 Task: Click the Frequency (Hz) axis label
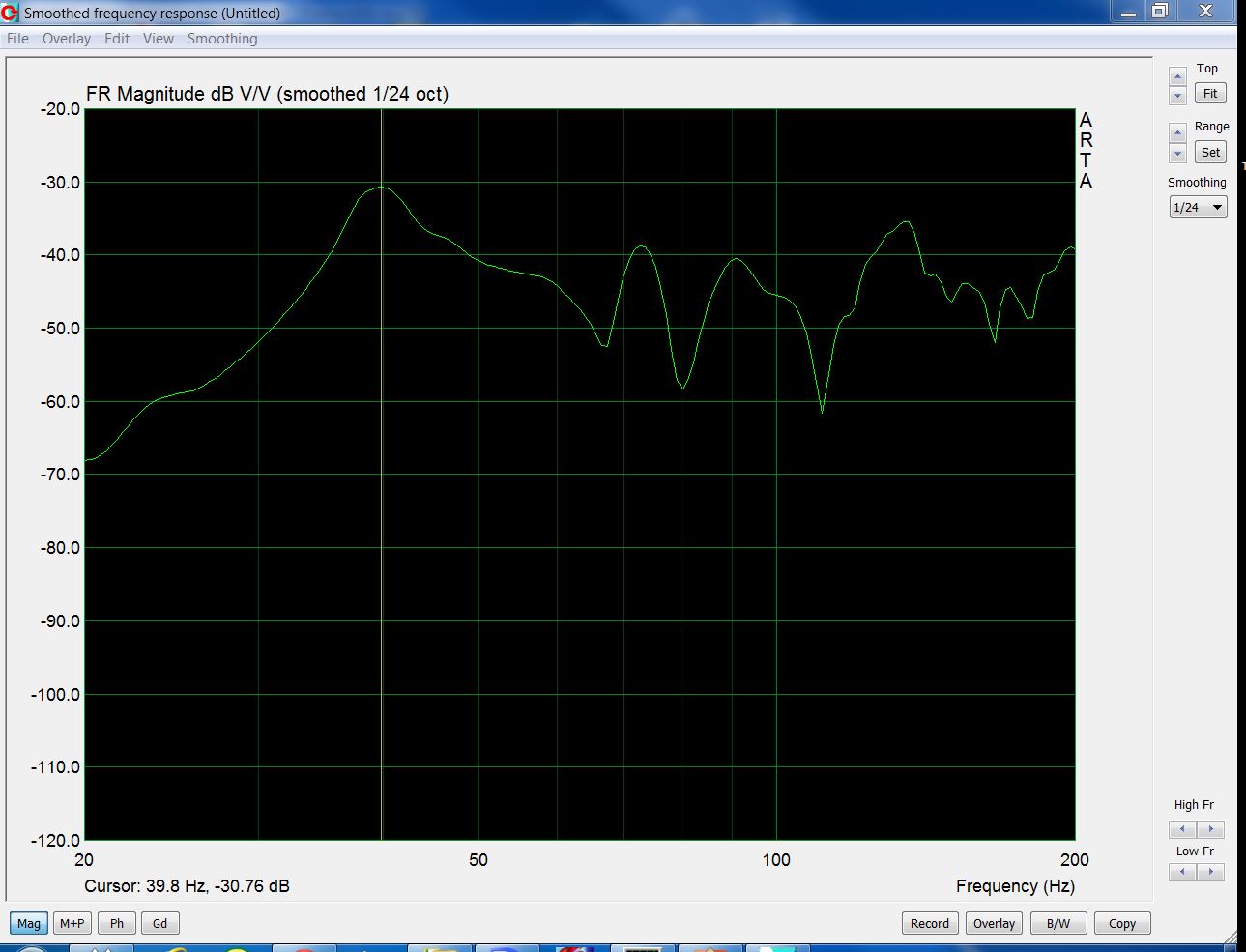pyautogui.click(x=1015, y=886)
